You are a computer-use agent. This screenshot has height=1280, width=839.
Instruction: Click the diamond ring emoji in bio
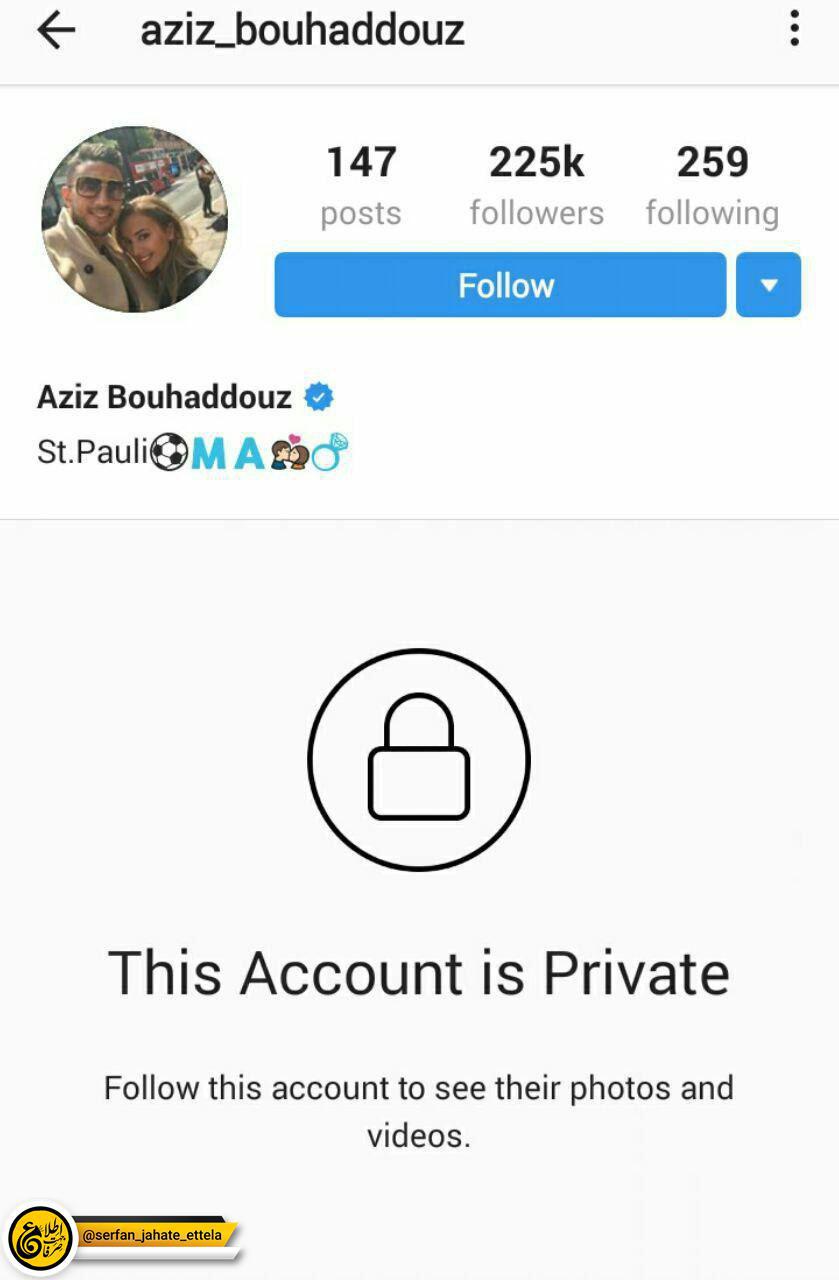[x=329, y=453]
